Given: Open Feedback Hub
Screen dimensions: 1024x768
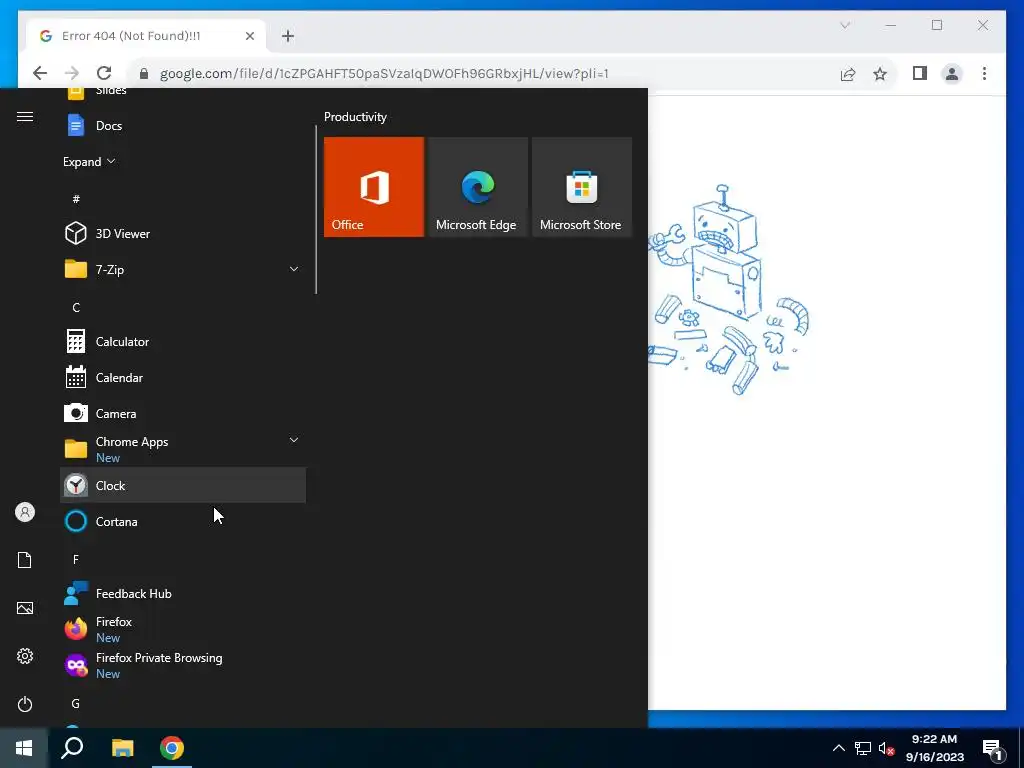Looking at the screenshot, I should click(x=183, y=593).
